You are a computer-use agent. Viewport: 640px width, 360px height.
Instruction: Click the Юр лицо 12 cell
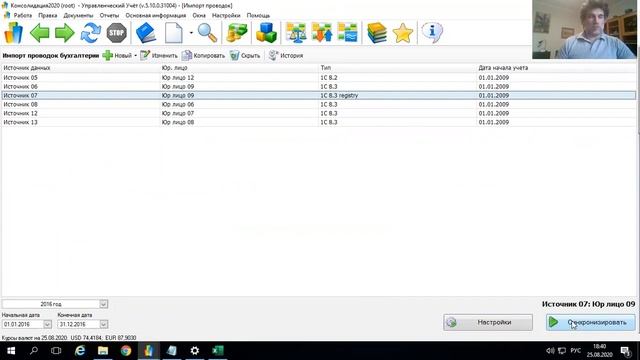239,78
